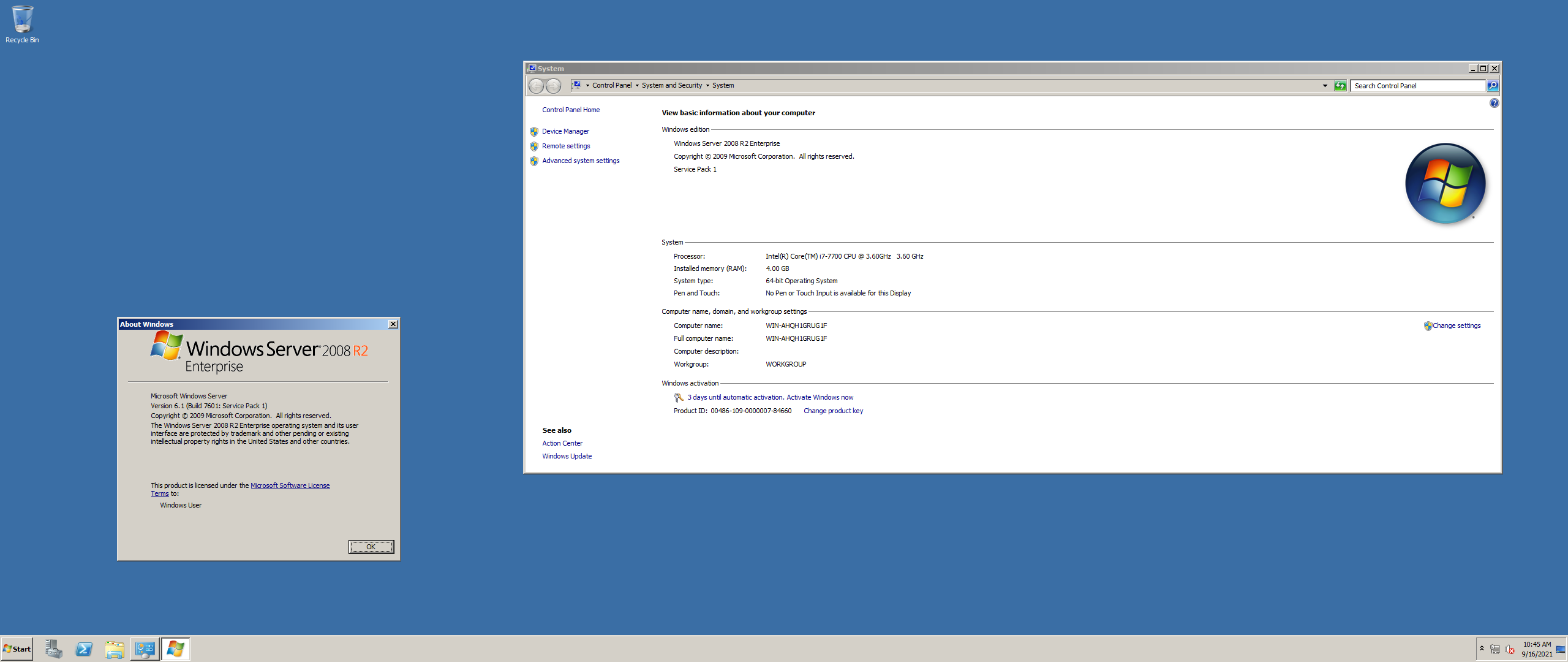1568x662 pixels.
Task: Click Windows Server 2008 R2 Enterprise edition text
Action: coord(726,144)
